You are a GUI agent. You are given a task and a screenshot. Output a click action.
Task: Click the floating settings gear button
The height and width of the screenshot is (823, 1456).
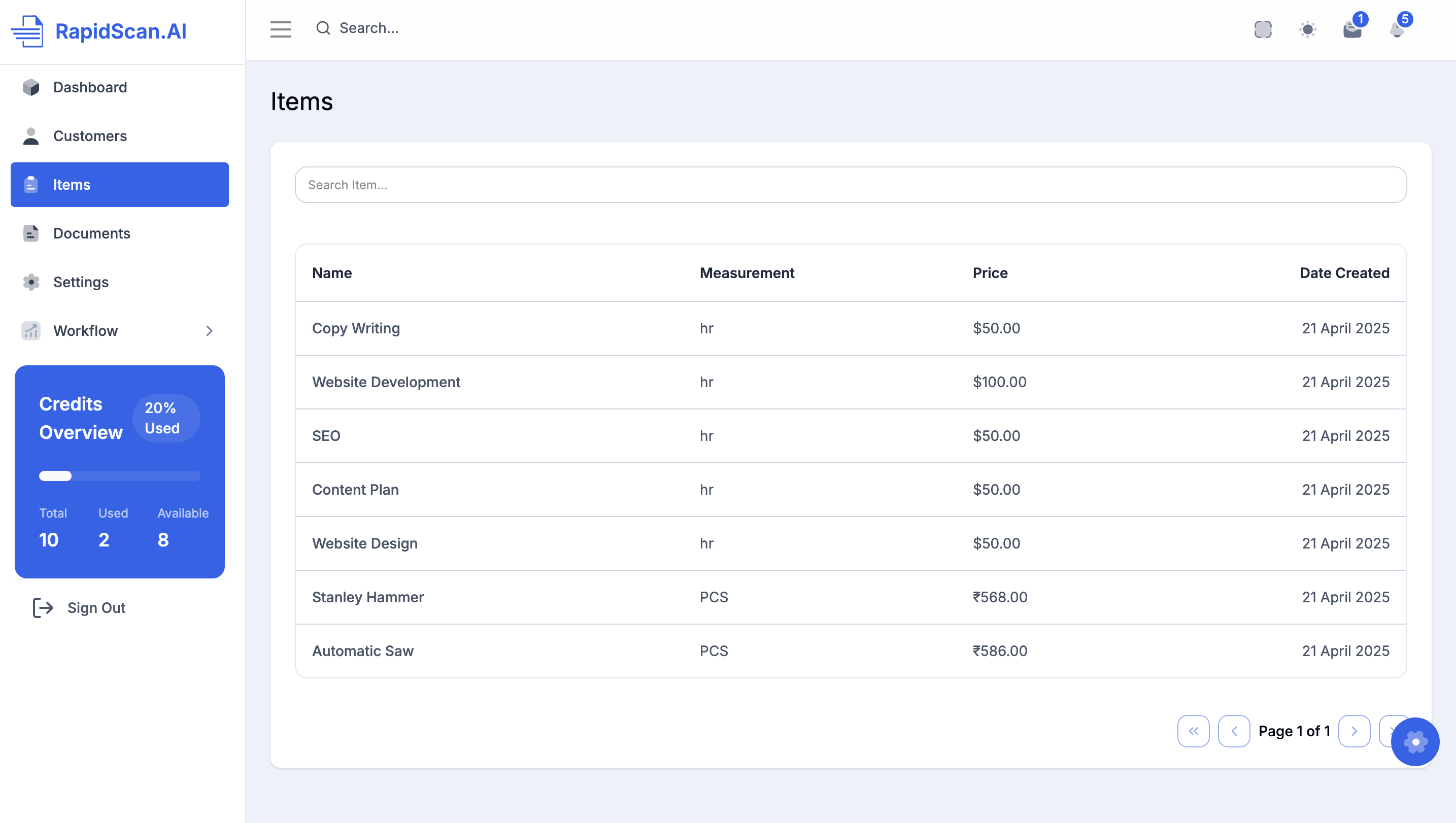[x=1415, y=742]
